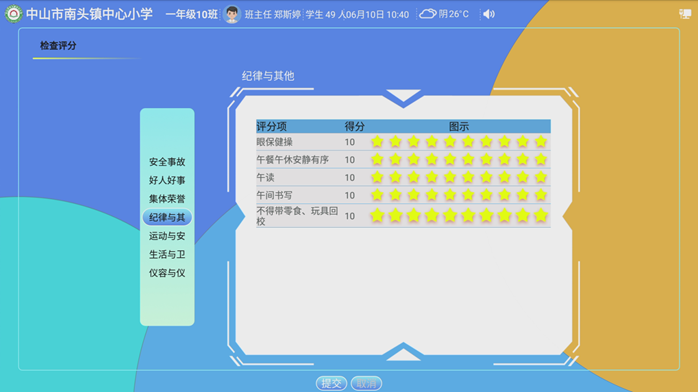Switch to 集体荣誉 category
Image resolution: width=698 pixels, height=392 pixels.
(167, 199)
